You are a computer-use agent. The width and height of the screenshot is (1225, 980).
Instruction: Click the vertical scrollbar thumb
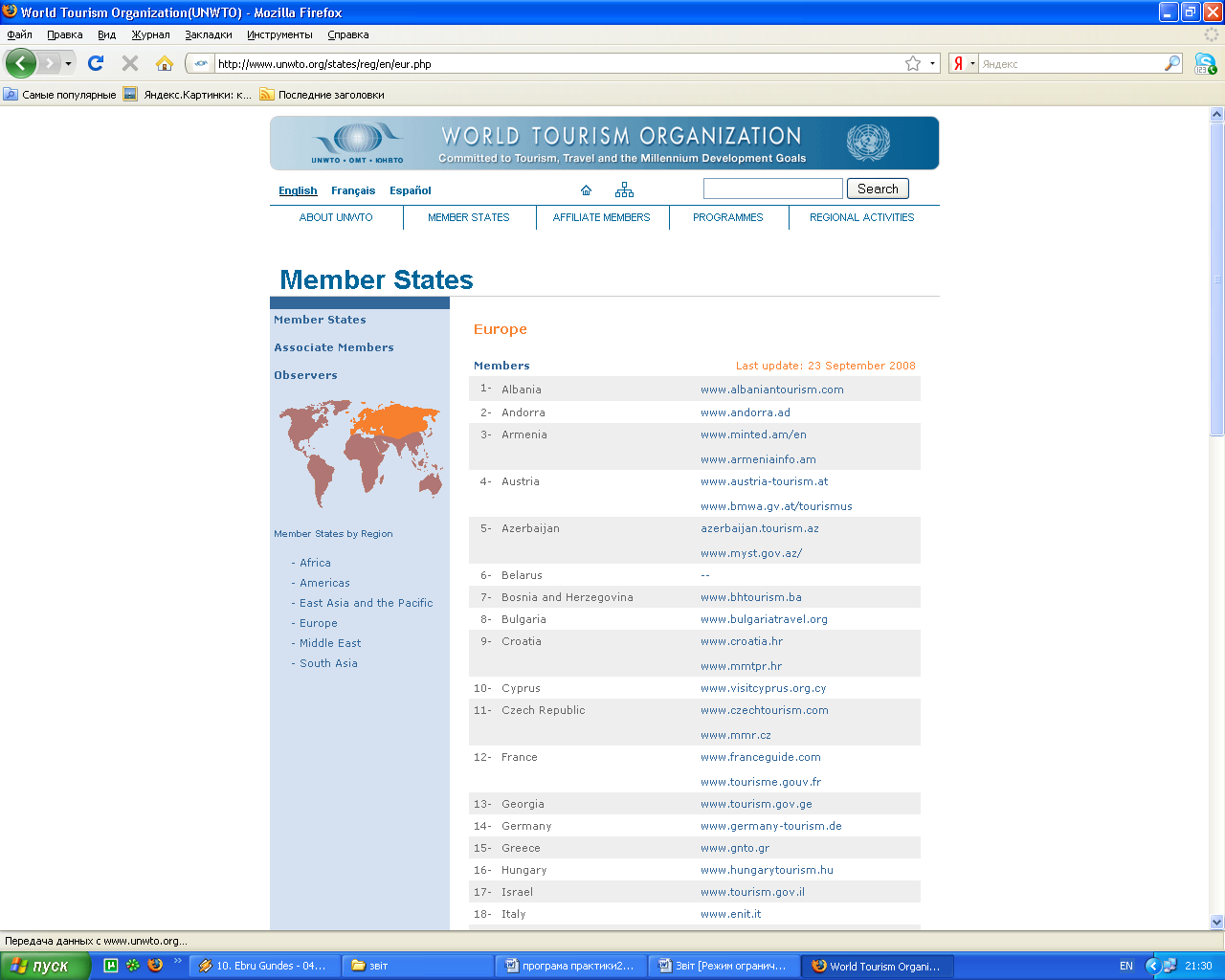tap(1216, 278)
